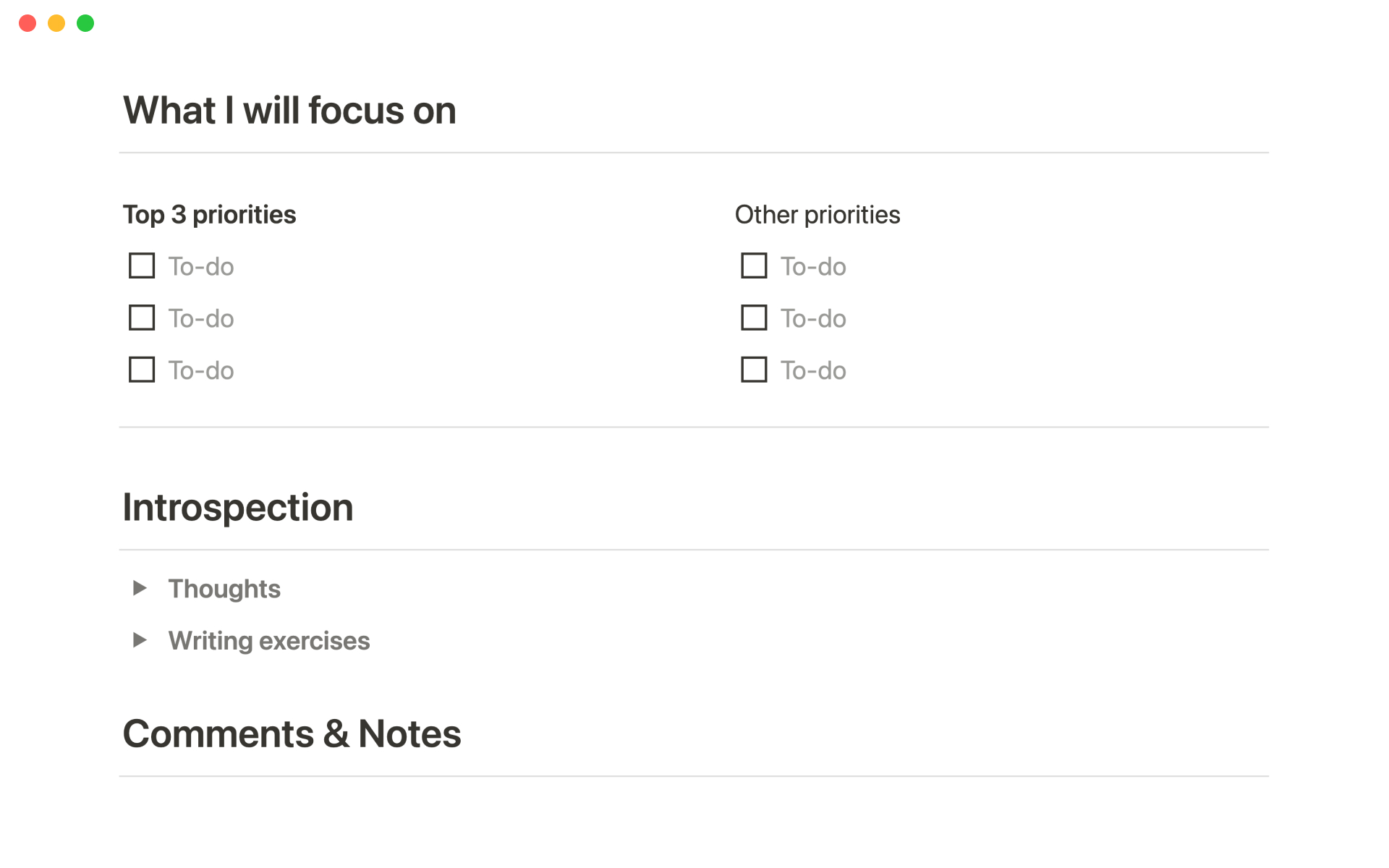Image resolution: width=1389 pixels, height=868 pixels.
Task: Expand the Writing exercises toggle arrow
Action: click(x=140, y=640)
